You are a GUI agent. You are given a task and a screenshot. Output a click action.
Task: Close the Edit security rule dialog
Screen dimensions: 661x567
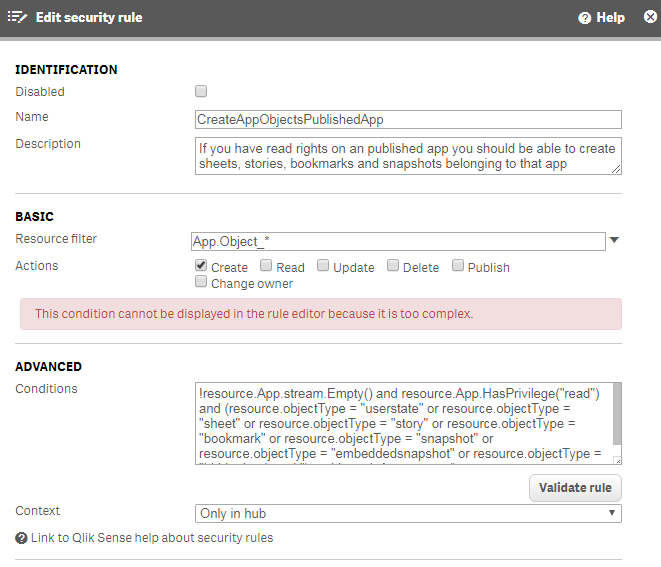coord(649,17)
